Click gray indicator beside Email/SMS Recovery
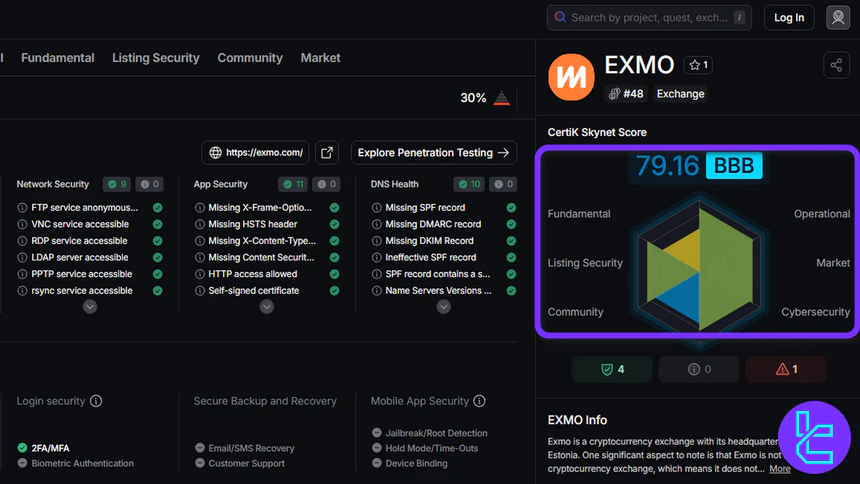The width and height of the screenshot is (860, 484). (200, 448)
